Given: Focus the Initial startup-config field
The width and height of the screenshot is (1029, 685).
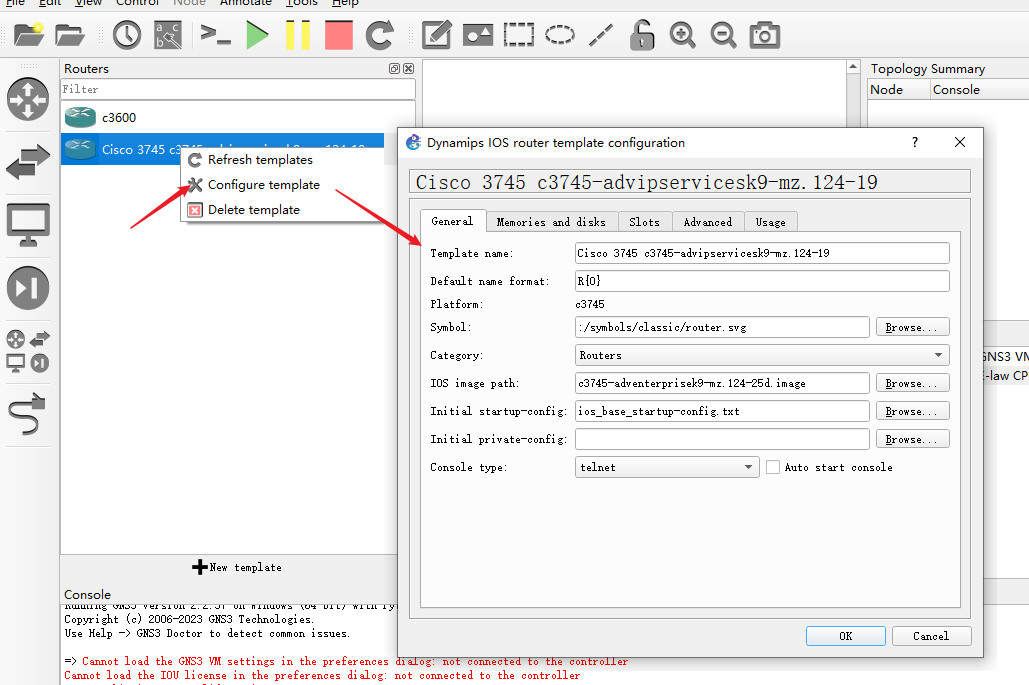Looking at the screenshot, I should 722,411.
